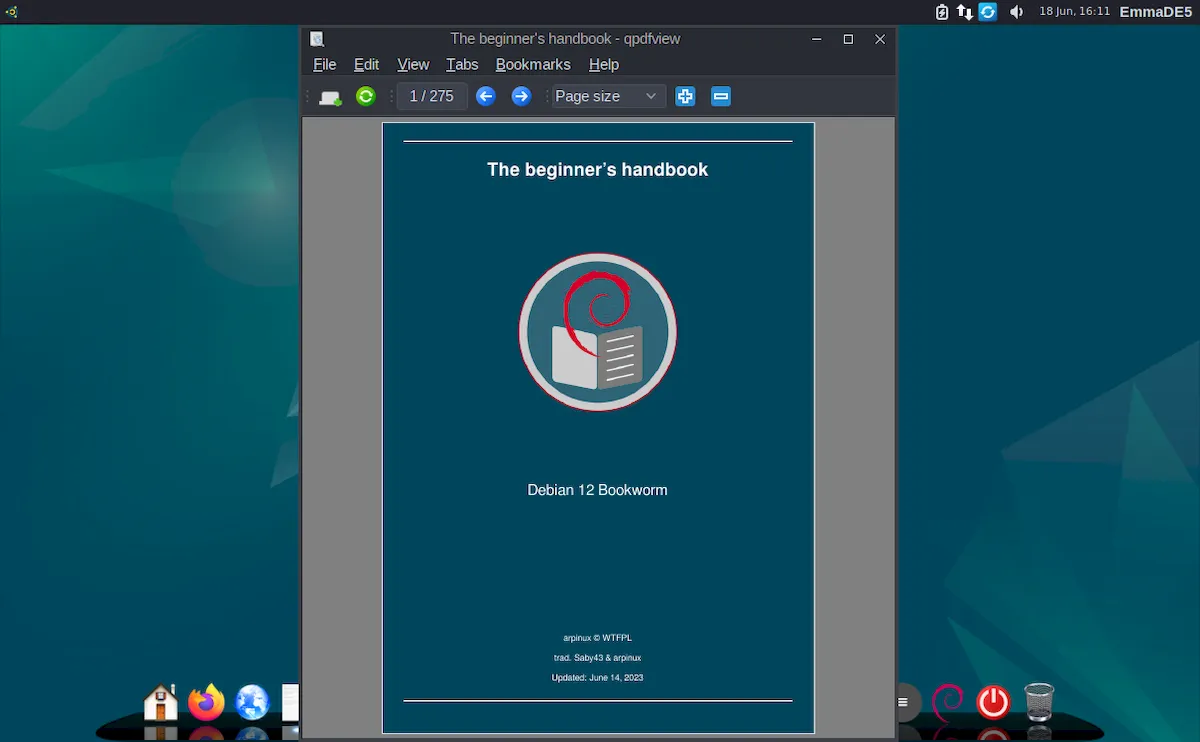This screenshot has width=1200, height=742.
Task: Click the blue sync update tray icon
Action: point(988,12)
